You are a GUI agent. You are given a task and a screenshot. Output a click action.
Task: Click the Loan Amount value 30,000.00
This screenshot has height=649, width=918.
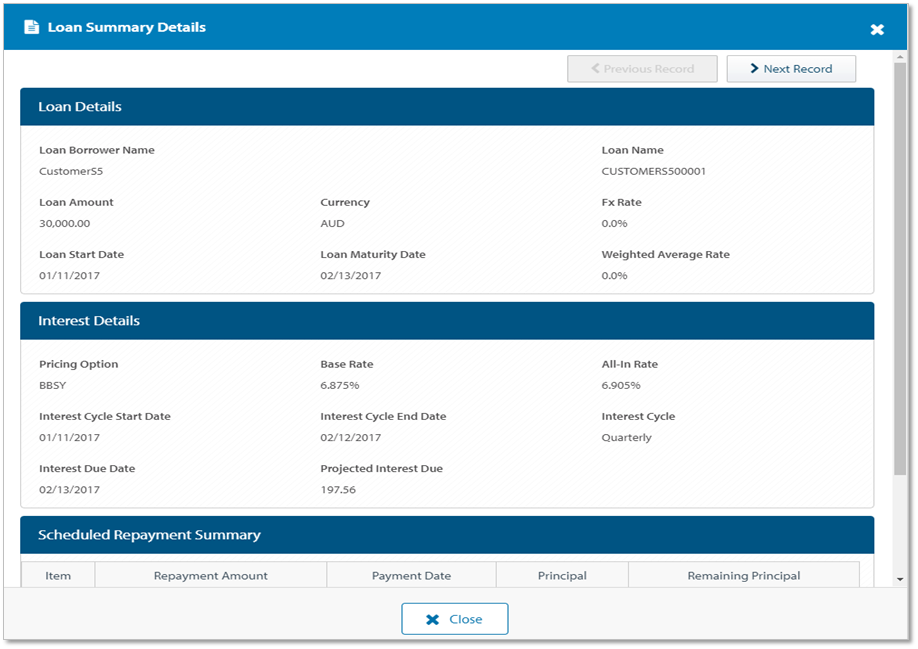click(x=65, y=224)
